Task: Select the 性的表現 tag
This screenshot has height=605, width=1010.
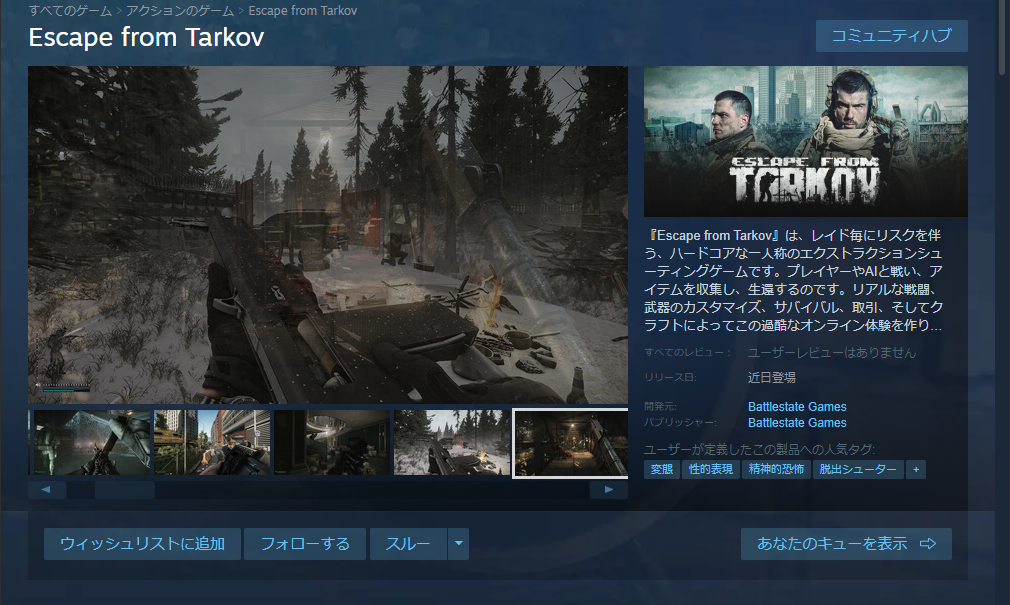Action: 710,469
